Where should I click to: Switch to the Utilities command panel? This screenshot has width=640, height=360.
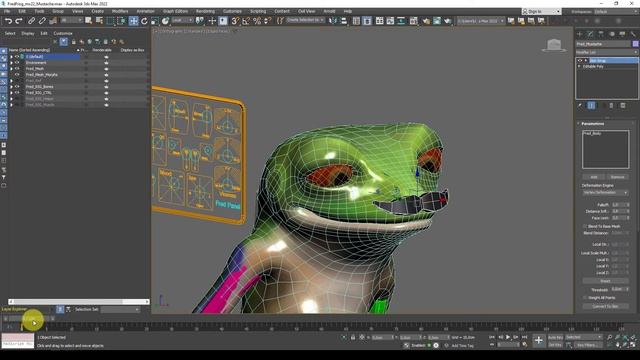click(633, 34)
